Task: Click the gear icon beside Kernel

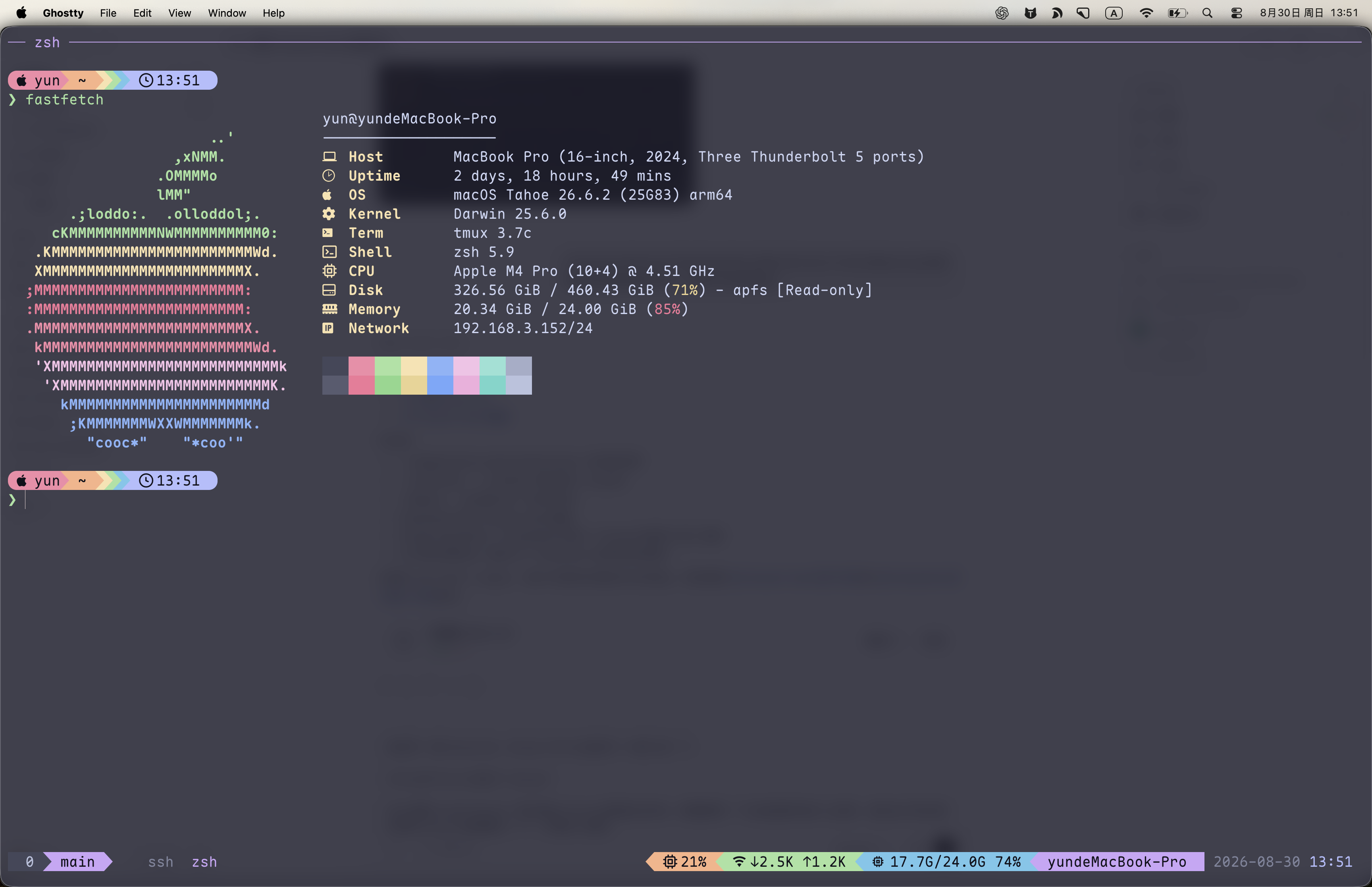Action: pos(329,214)
